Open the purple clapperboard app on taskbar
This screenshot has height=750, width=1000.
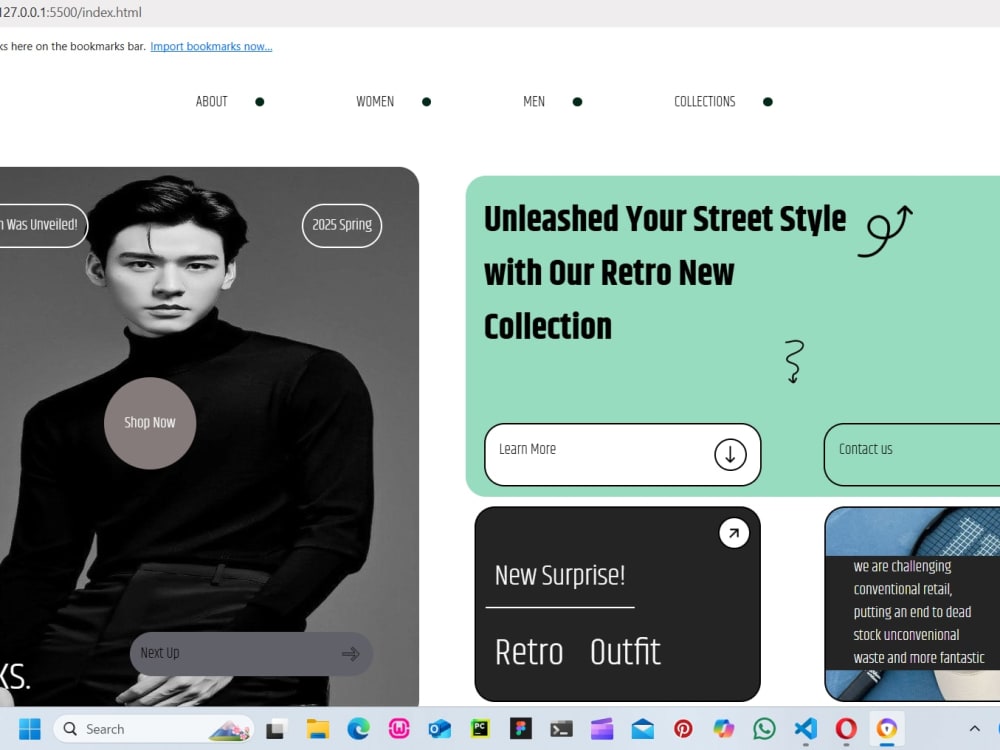601,729
